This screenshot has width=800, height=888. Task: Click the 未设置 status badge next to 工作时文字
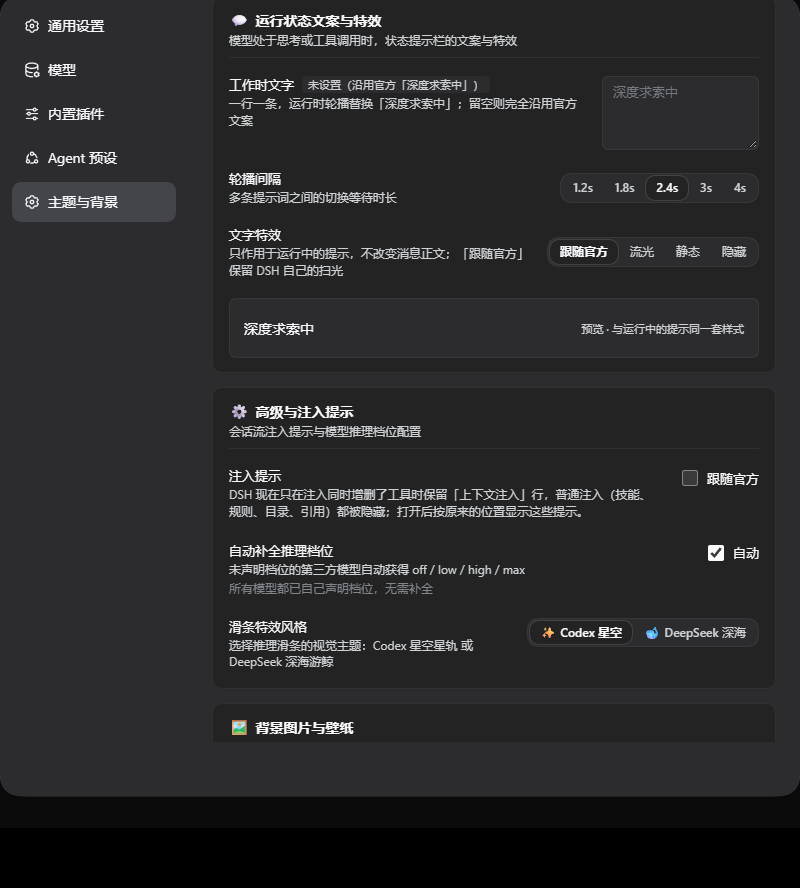point(395,85)
